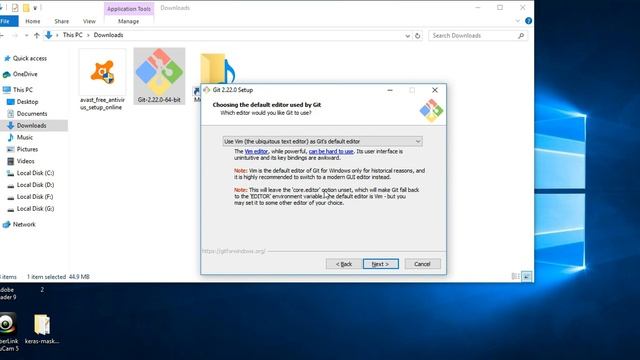Click the Back button in Git Setup
Screen dimensions: 640x360
344,264
